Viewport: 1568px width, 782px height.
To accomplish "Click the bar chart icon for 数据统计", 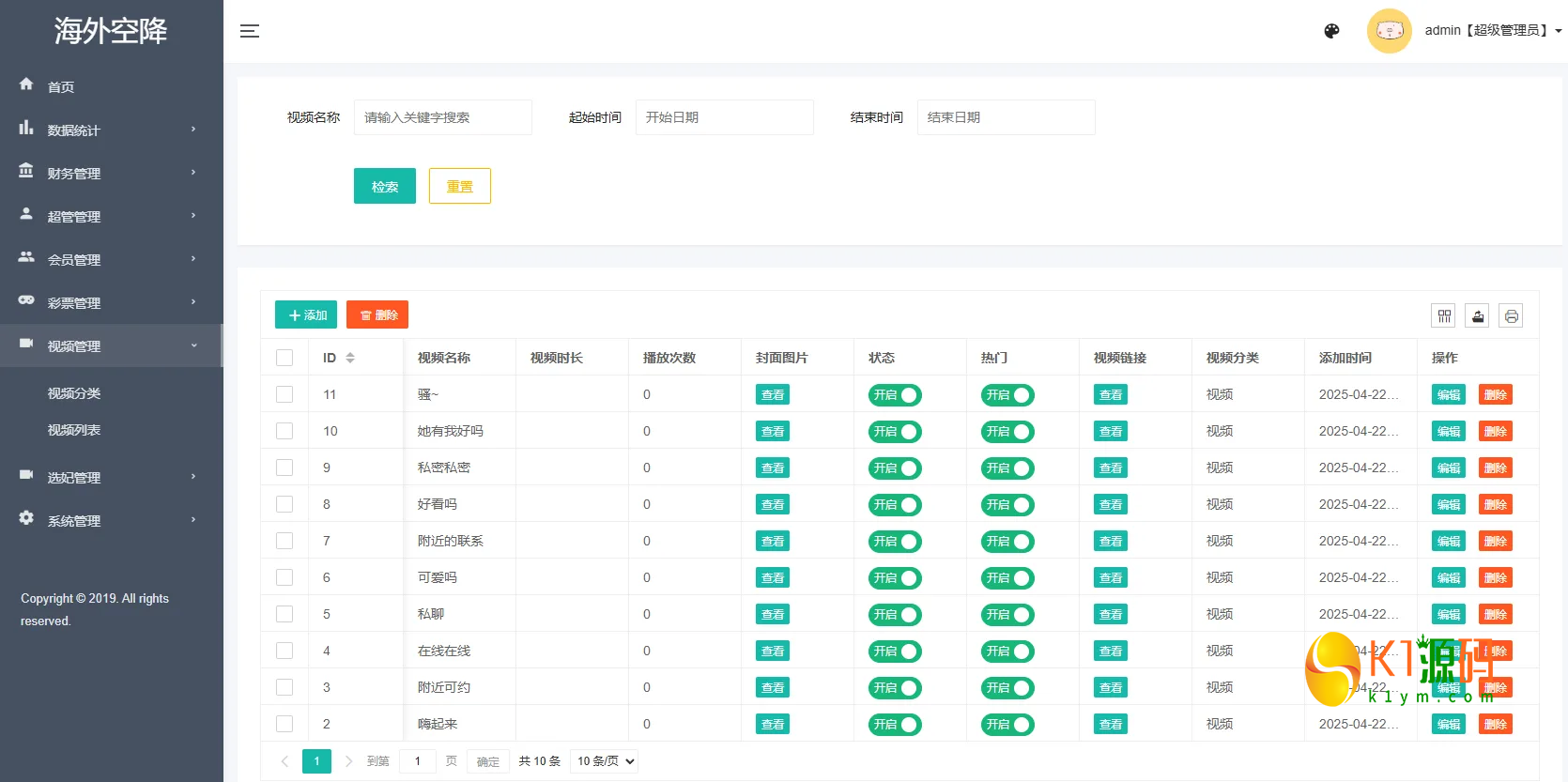I will point(26,128).
